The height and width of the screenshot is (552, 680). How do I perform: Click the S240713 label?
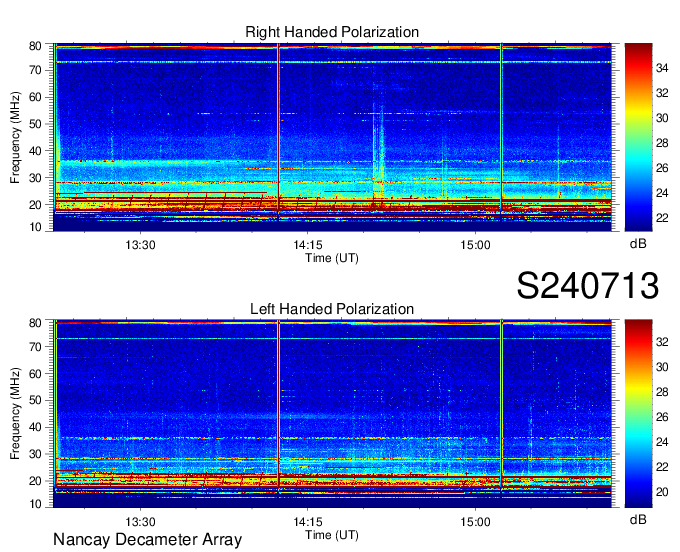[588, 286]
